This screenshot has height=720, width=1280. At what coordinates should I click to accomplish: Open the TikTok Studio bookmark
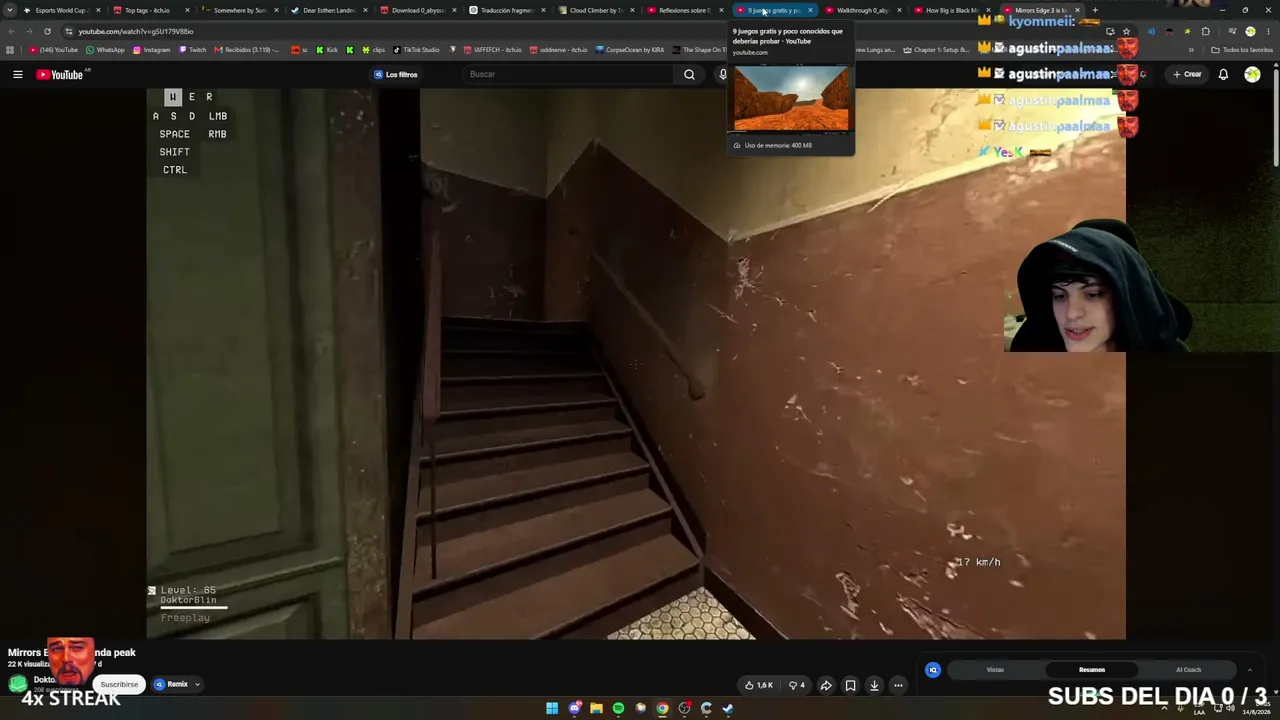pos(416,50)
